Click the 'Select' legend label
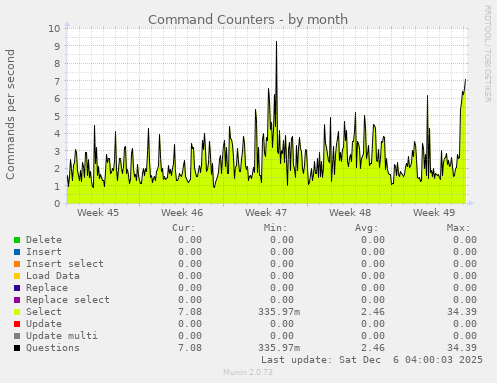 [x=44, y=312]
